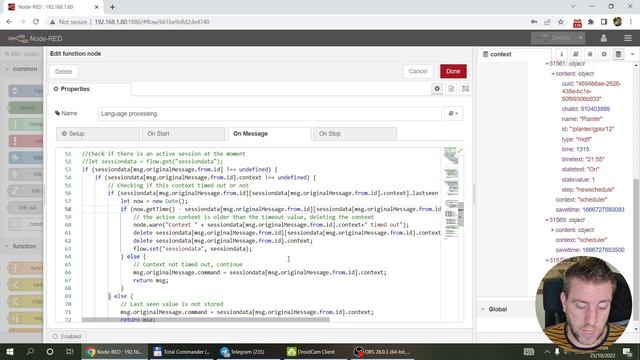The image size is (640, 360).
Task: Click the savetime value 1666727580083
Action: [x=603, y=209]
